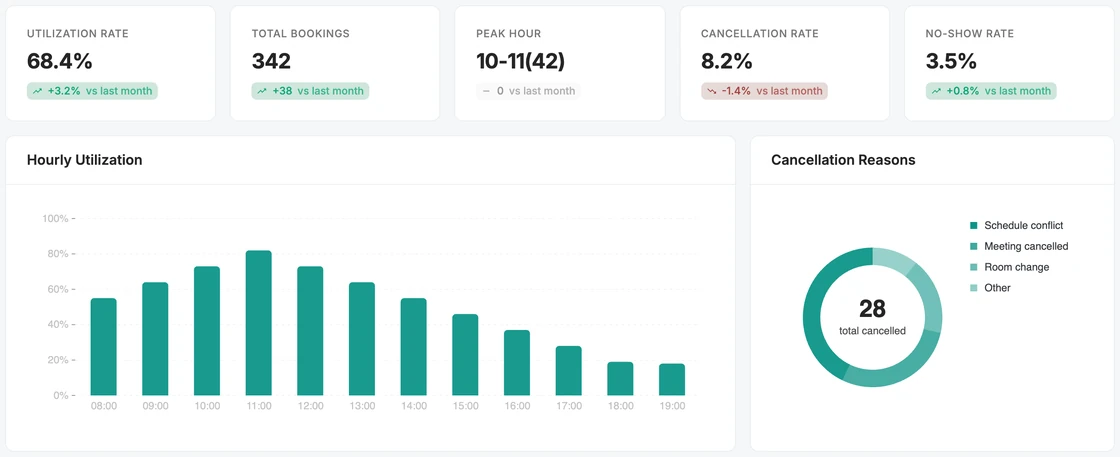Click the '0%' y-axis label
1120x457 pixels.
click(59, 396)
